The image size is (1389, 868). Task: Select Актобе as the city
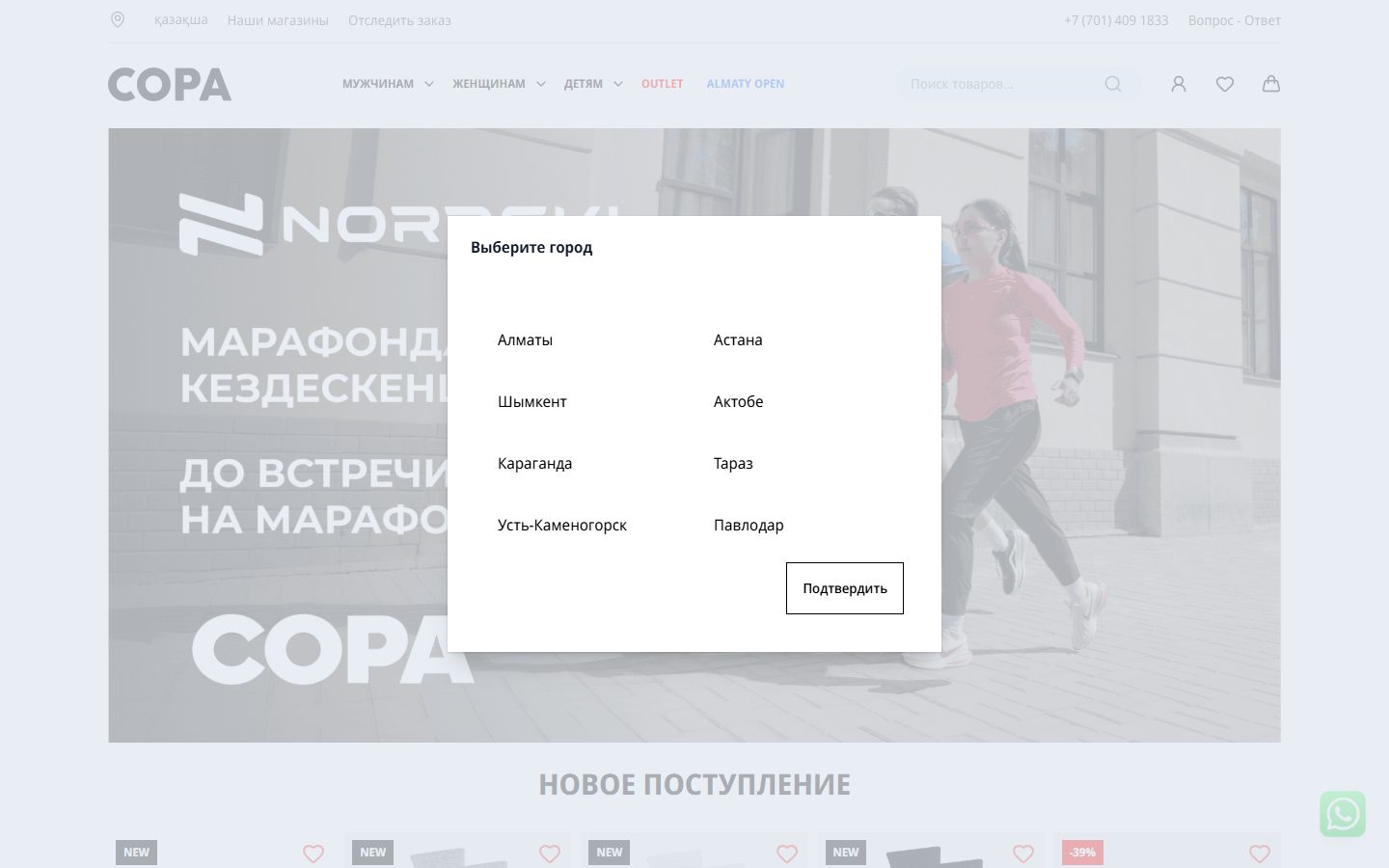[738, 401]
